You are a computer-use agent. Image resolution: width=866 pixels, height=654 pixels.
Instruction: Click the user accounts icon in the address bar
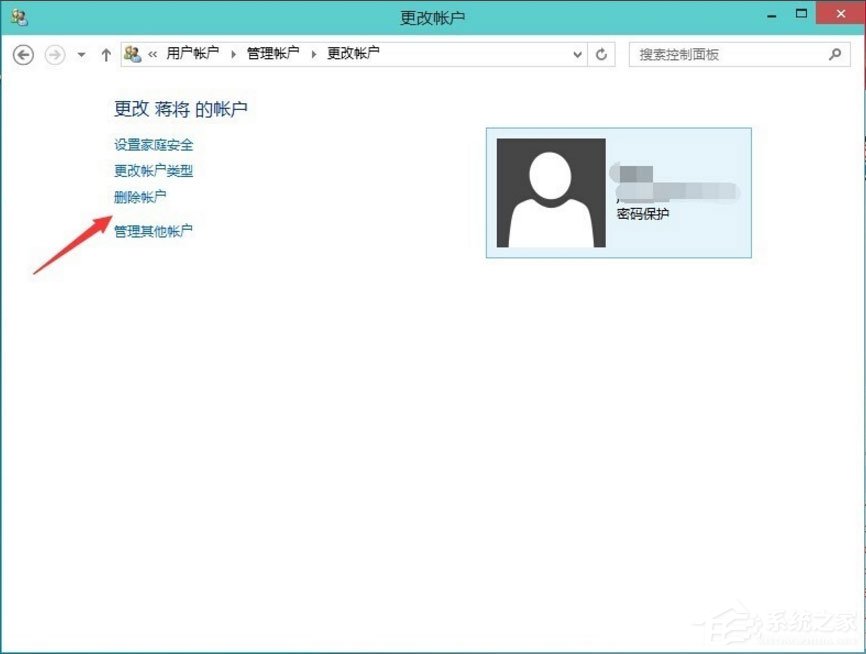[130, 55]
